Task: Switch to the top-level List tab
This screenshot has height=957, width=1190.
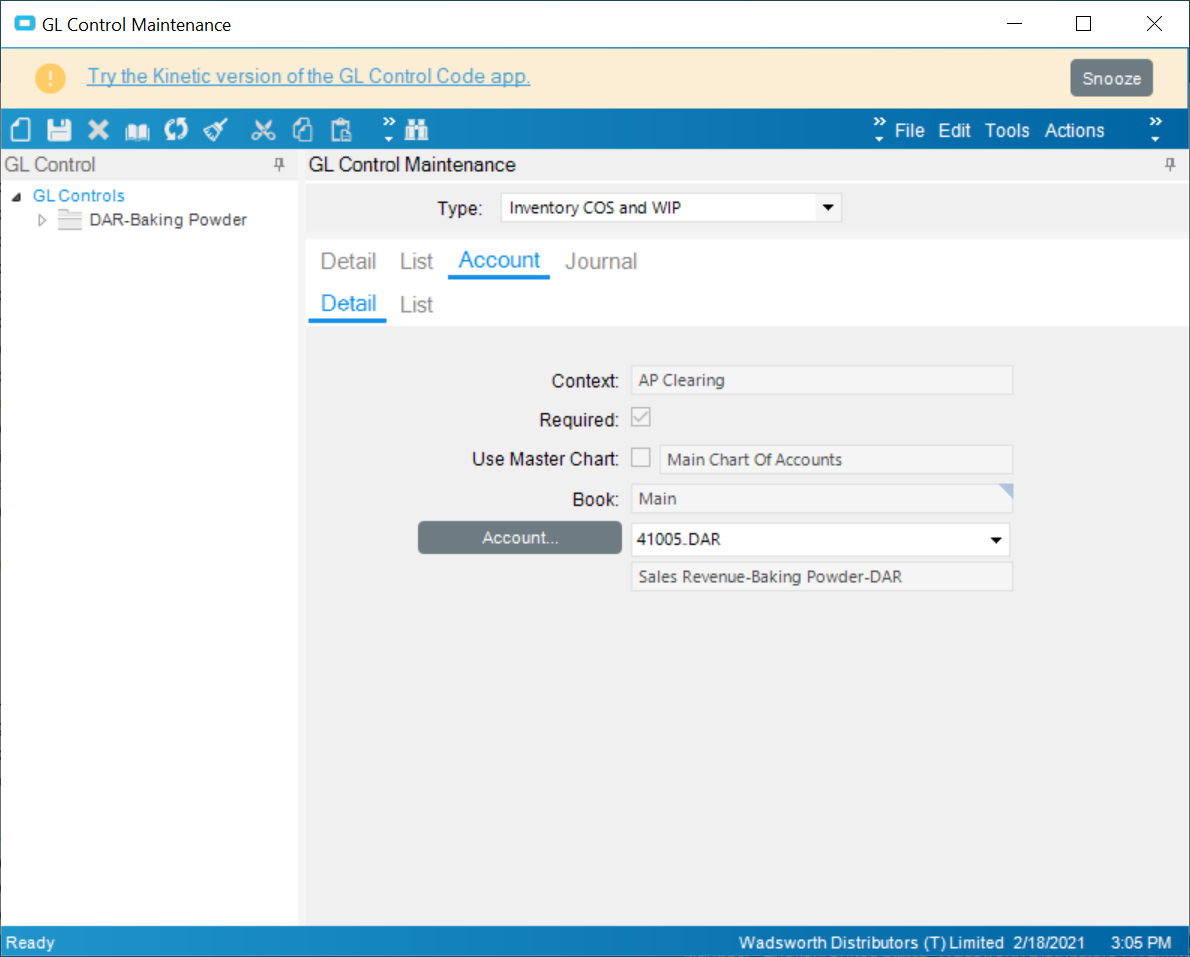Action: coord(416,261)
